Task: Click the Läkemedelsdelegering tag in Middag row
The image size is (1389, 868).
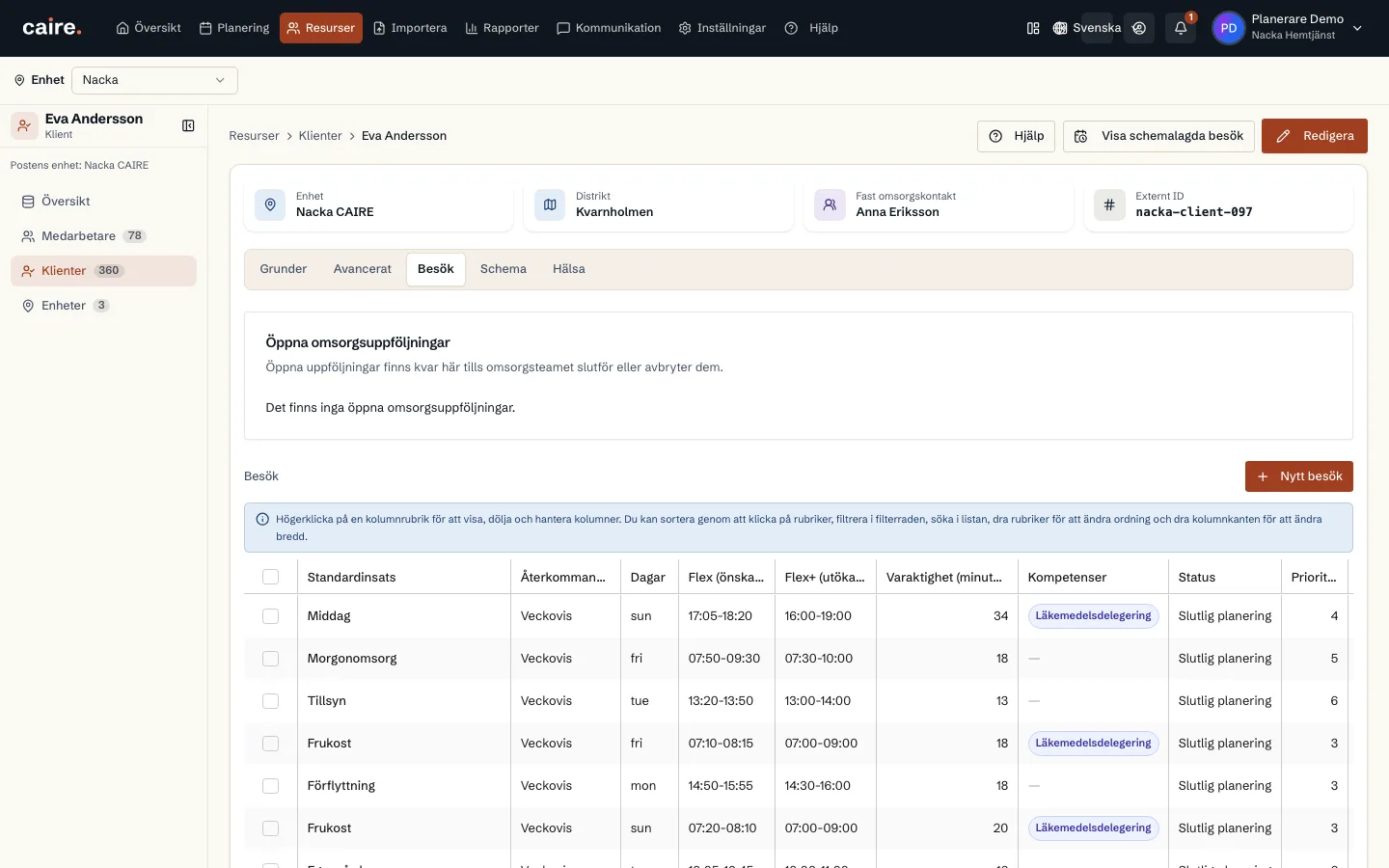Action: [1093, 615]
